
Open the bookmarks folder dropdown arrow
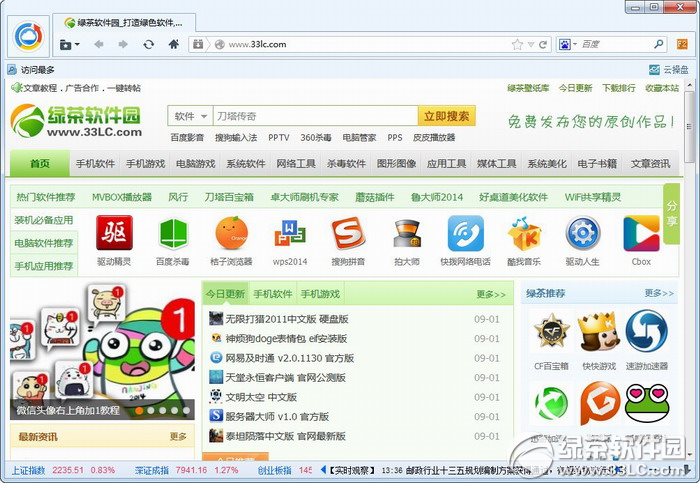click(77, 44)
